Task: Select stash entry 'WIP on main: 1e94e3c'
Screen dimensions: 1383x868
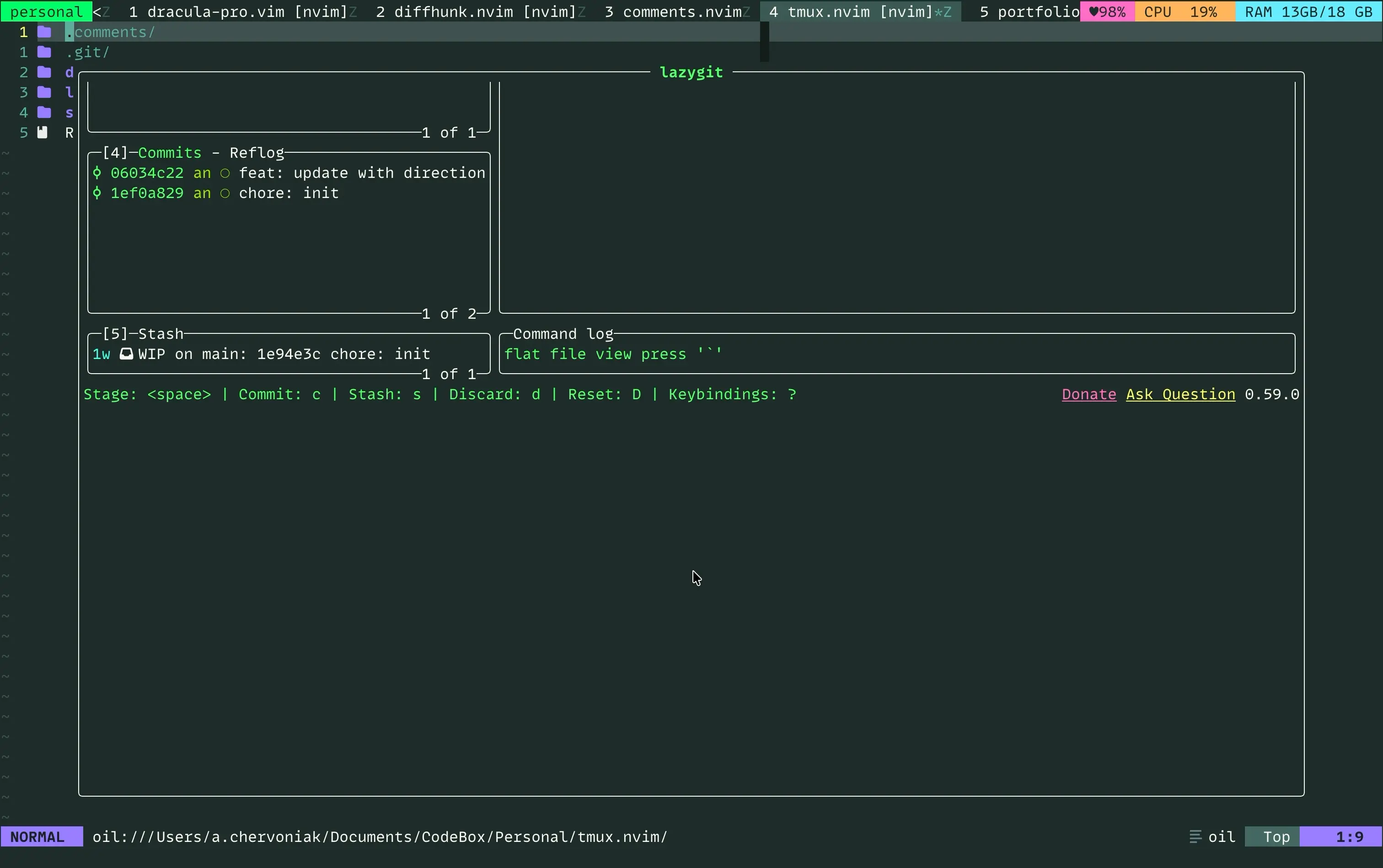Action: tap(289, 354)
